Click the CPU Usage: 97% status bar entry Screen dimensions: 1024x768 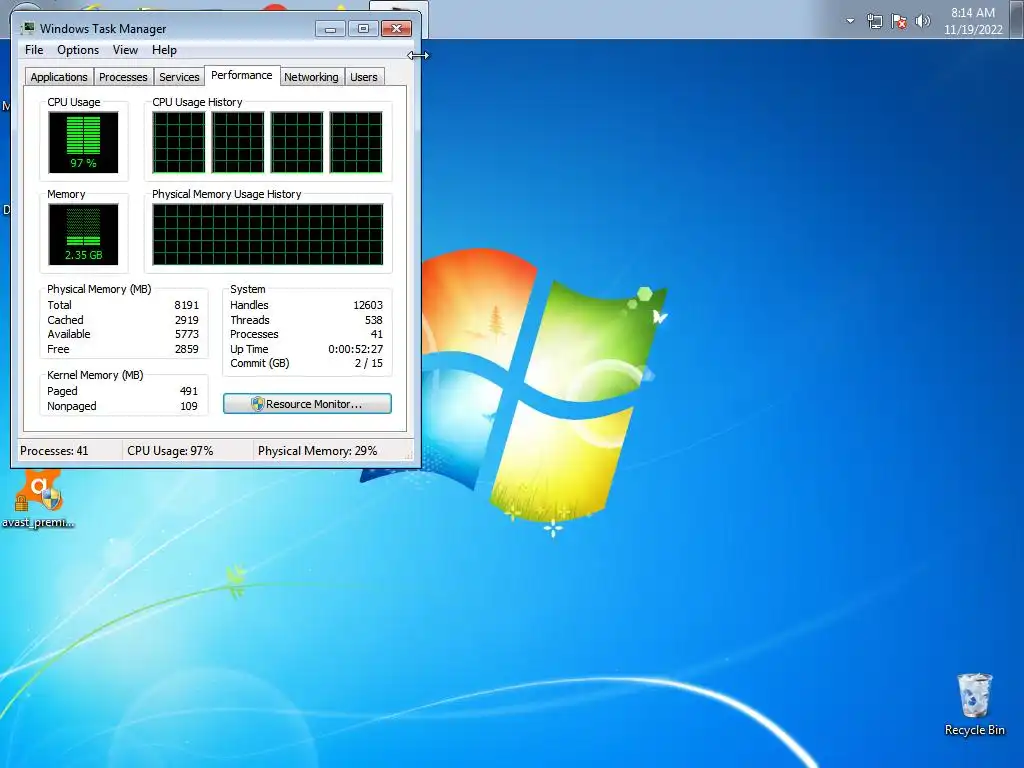point(170,451)
